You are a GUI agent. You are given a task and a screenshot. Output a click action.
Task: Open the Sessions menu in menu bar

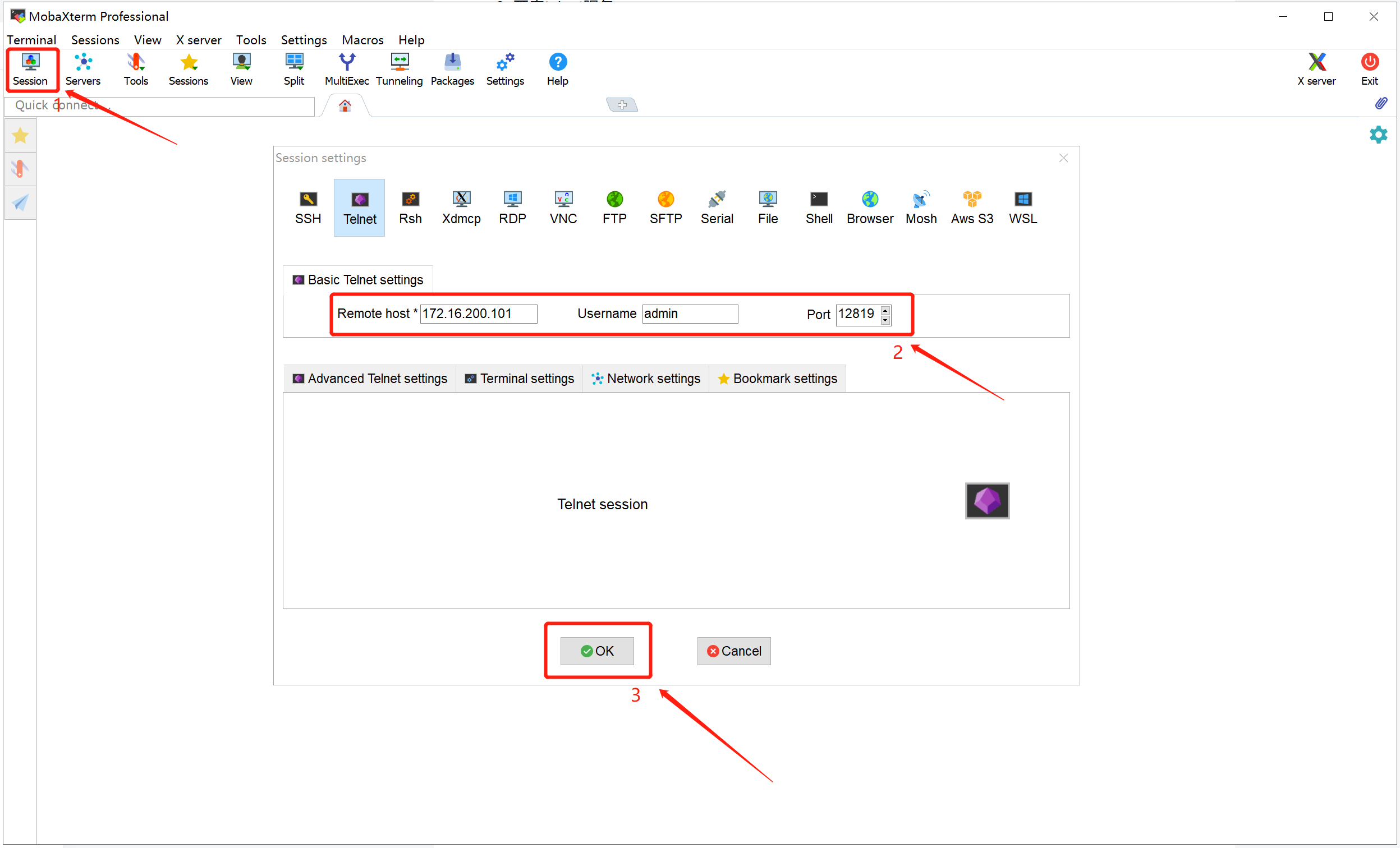point(95,40)
